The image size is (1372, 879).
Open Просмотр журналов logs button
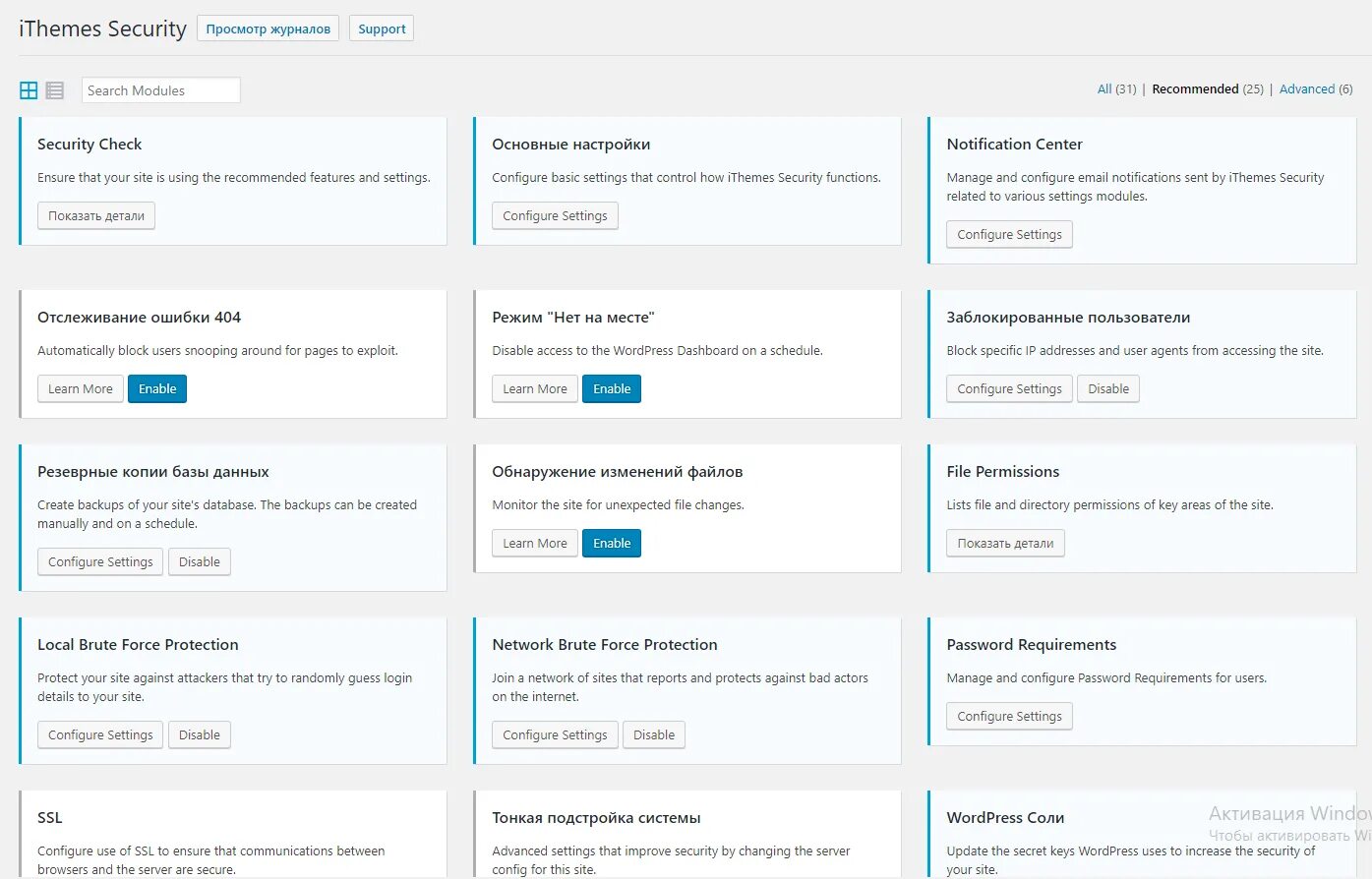(x=268, y=29)
